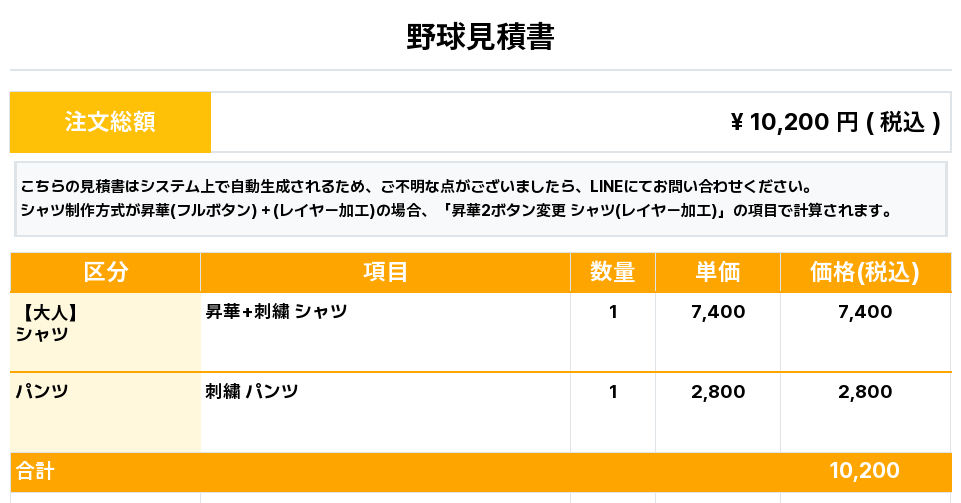
Task: Click the LINE inquiry notice text line
Action: tap(414, 186)
